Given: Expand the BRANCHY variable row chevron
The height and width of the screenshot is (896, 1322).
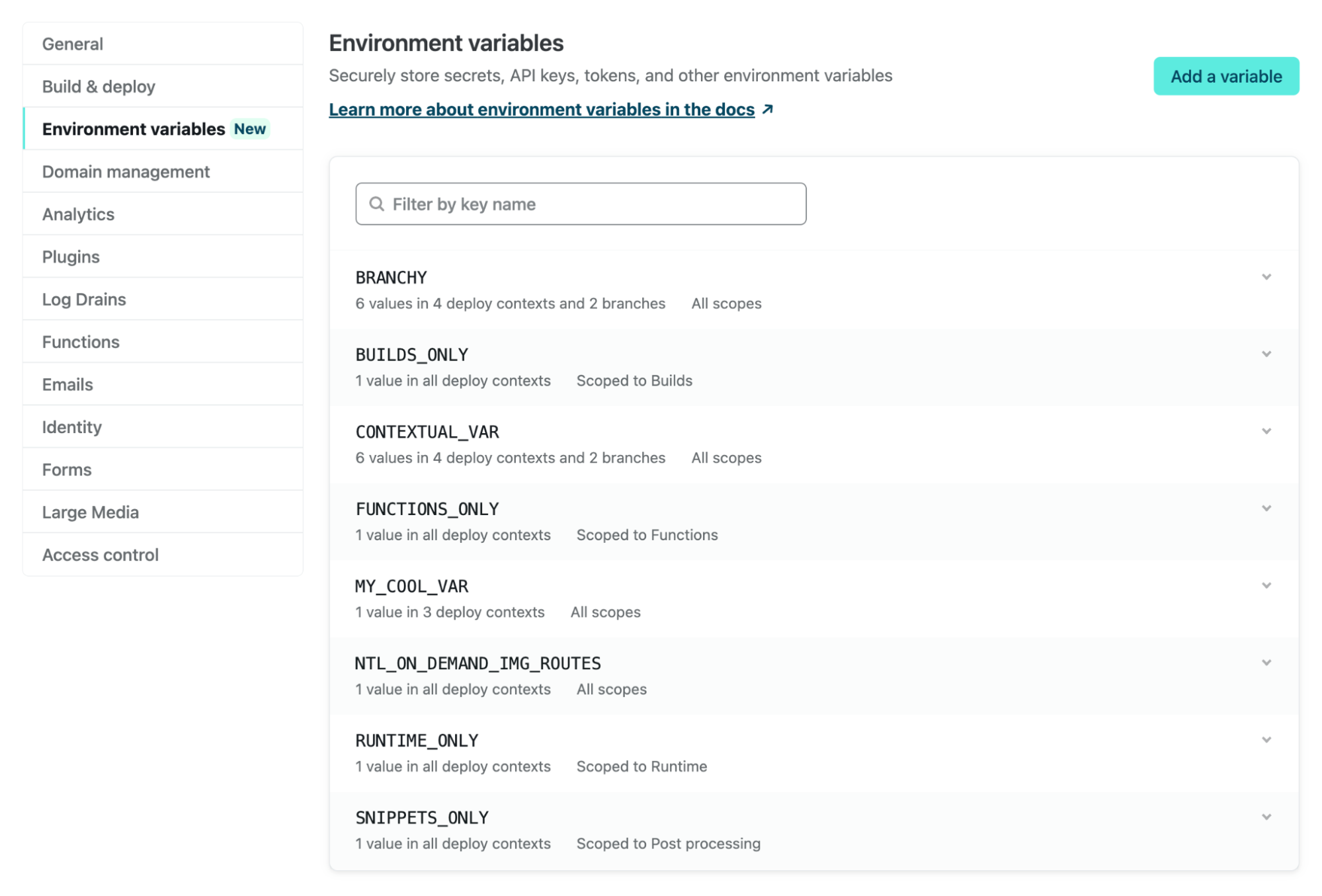Looking at the screenshot, I should coord(1266,277).
